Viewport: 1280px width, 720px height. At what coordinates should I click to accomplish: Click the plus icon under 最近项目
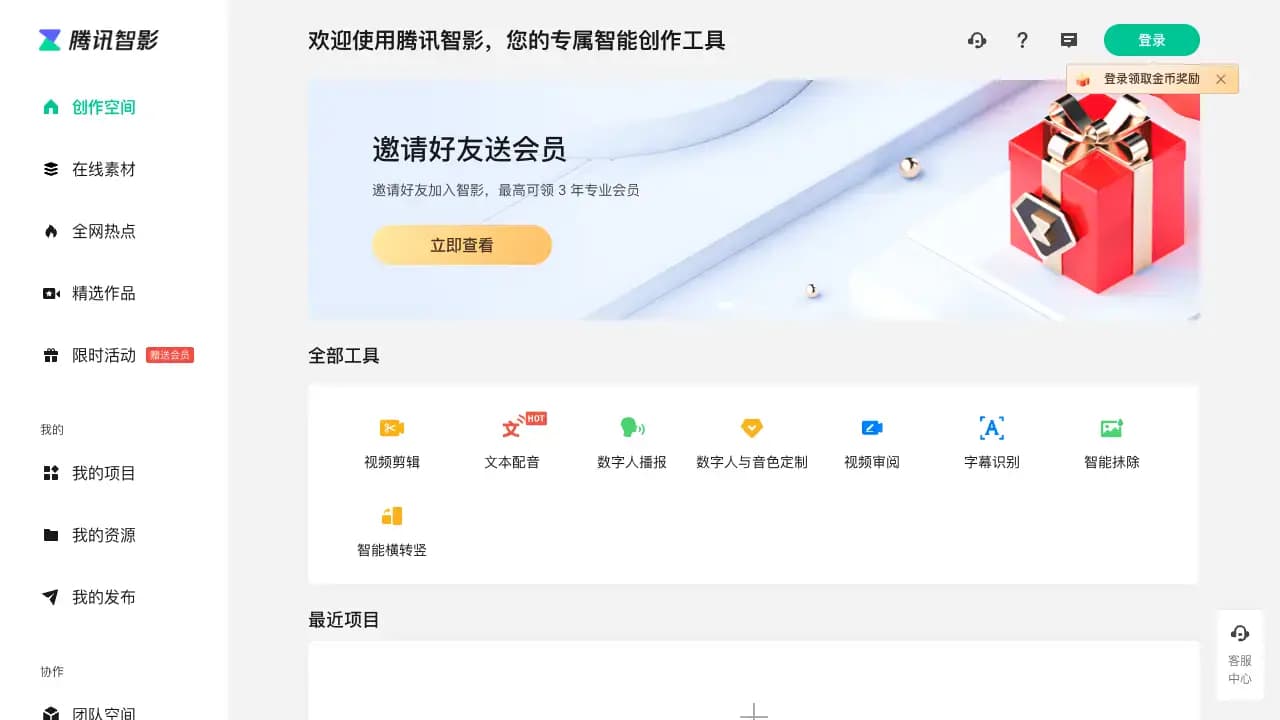[753, 711]
